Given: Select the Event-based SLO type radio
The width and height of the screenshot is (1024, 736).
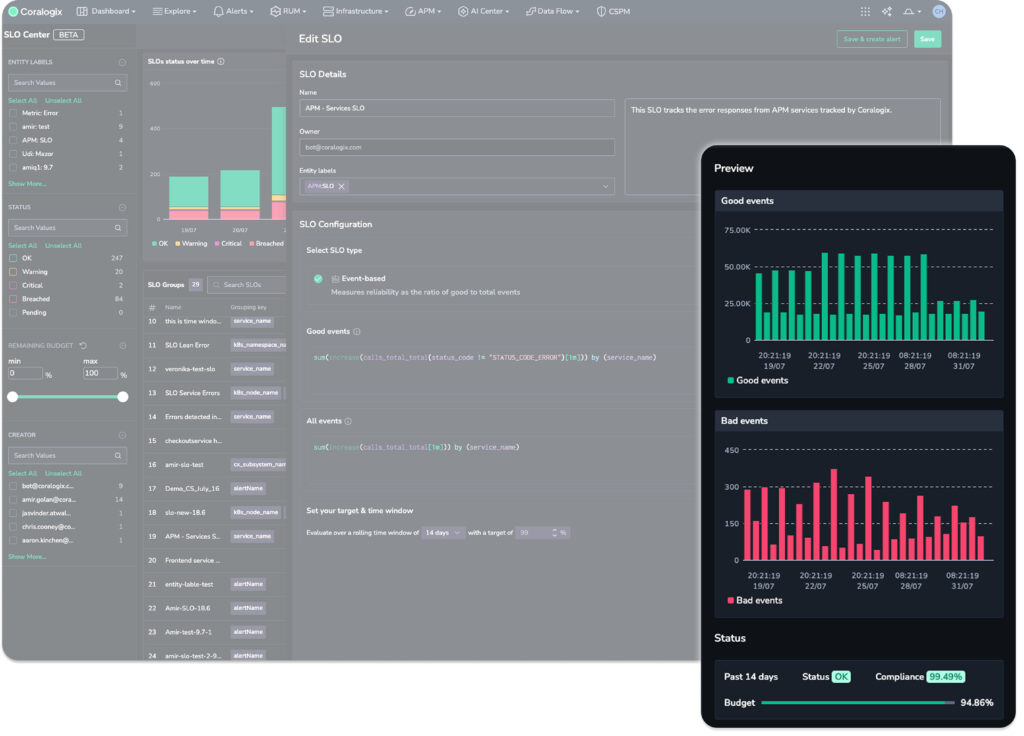Looking at the screenshot, I should point(318,279).
